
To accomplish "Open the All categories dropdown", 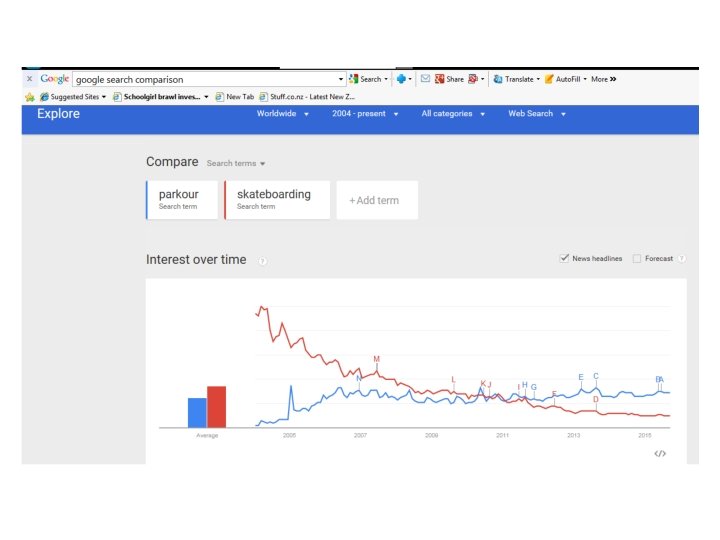I will (x=453, y=114).
